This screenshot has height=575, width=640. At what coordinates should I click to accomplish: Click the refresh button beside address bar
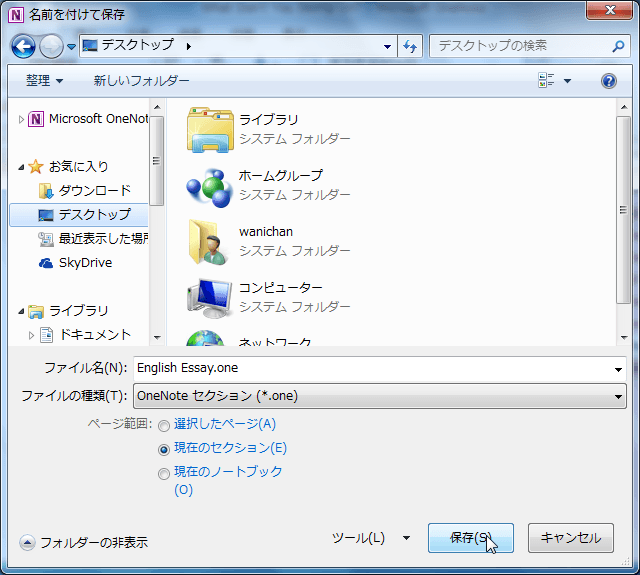coord(410,46)
